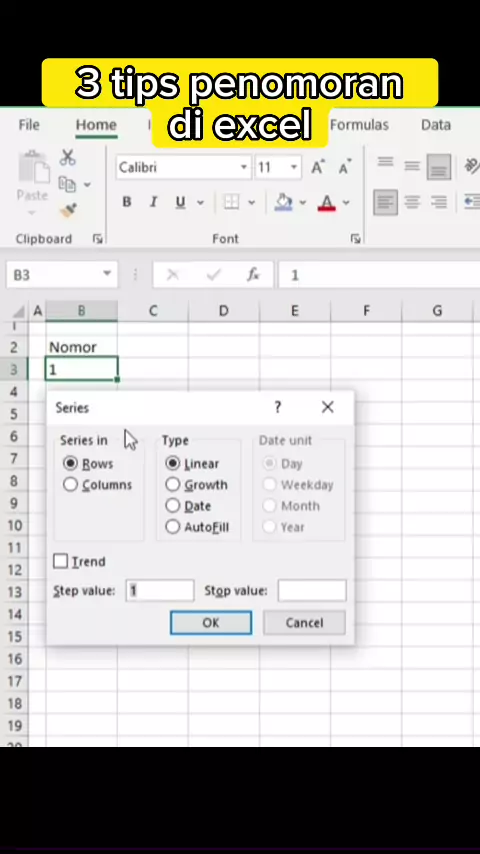Apply the Fill Color bucket
The height and width of the screenshot is (854, 480).
click(x=283, y=202)
